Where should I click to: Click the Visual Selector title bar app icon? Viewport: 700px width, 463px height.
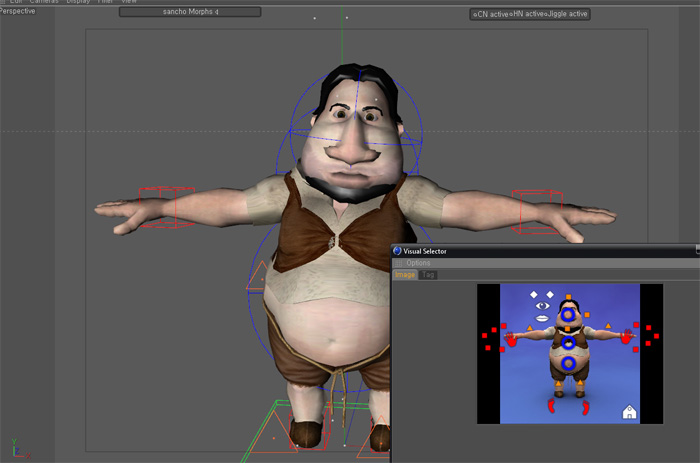(397, 251)
